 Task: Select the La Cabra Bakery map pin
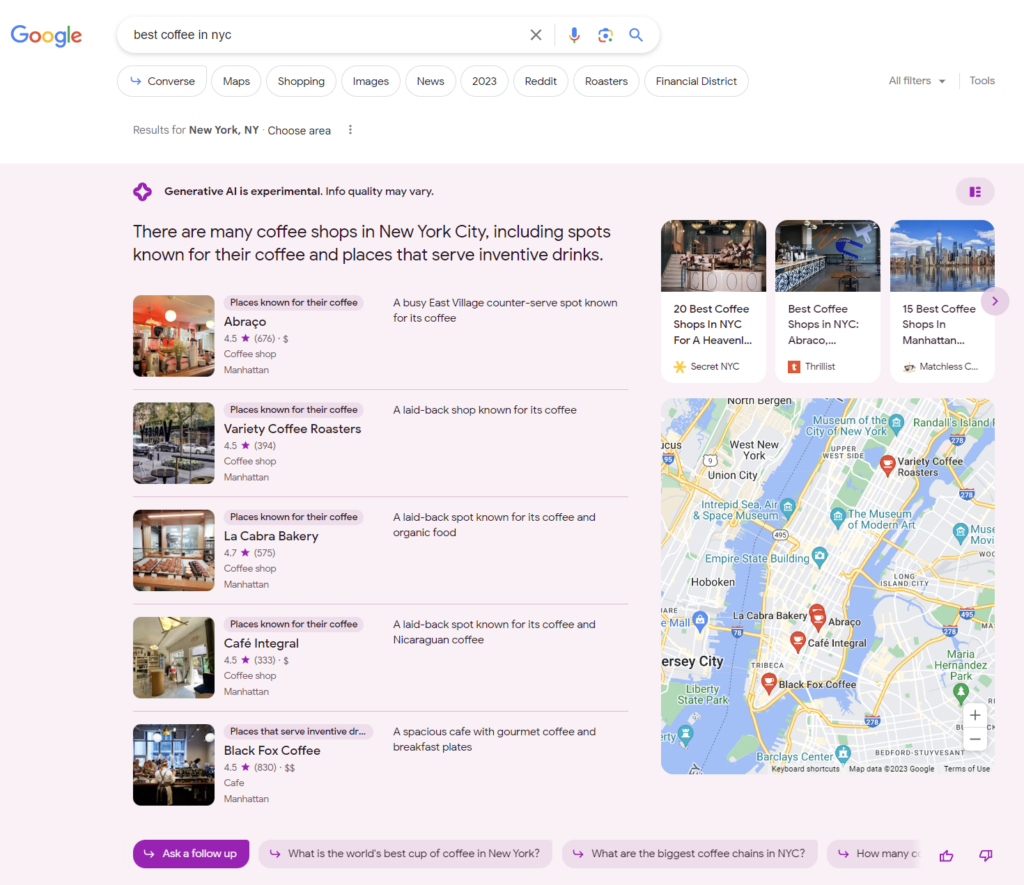coord(816,613)
